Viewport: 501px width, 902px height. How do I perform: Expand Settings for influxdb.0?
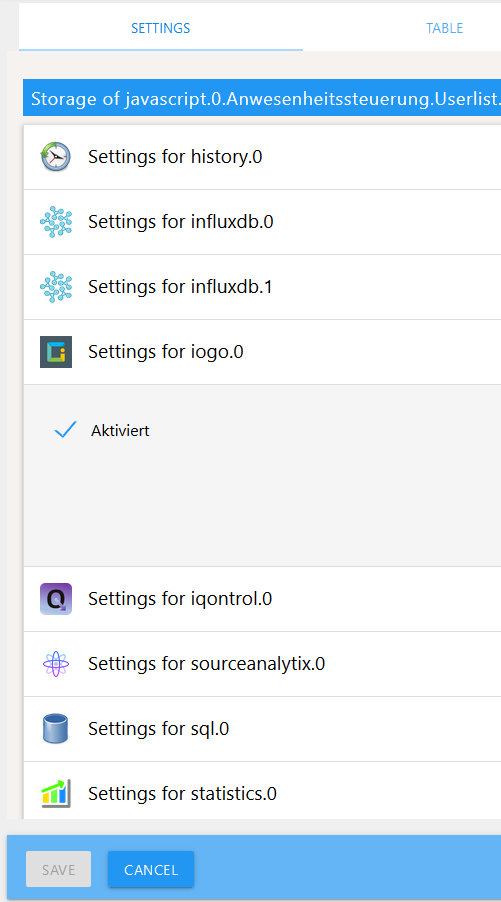point(262,222)
